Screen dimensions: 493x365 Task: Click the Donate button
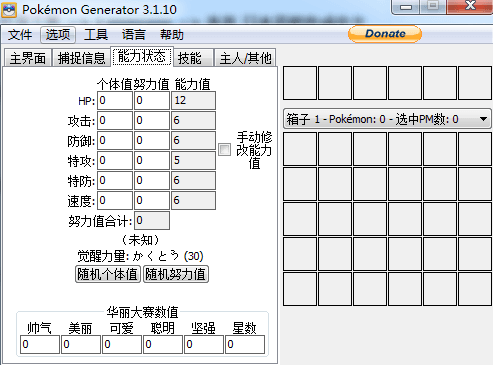385,34
